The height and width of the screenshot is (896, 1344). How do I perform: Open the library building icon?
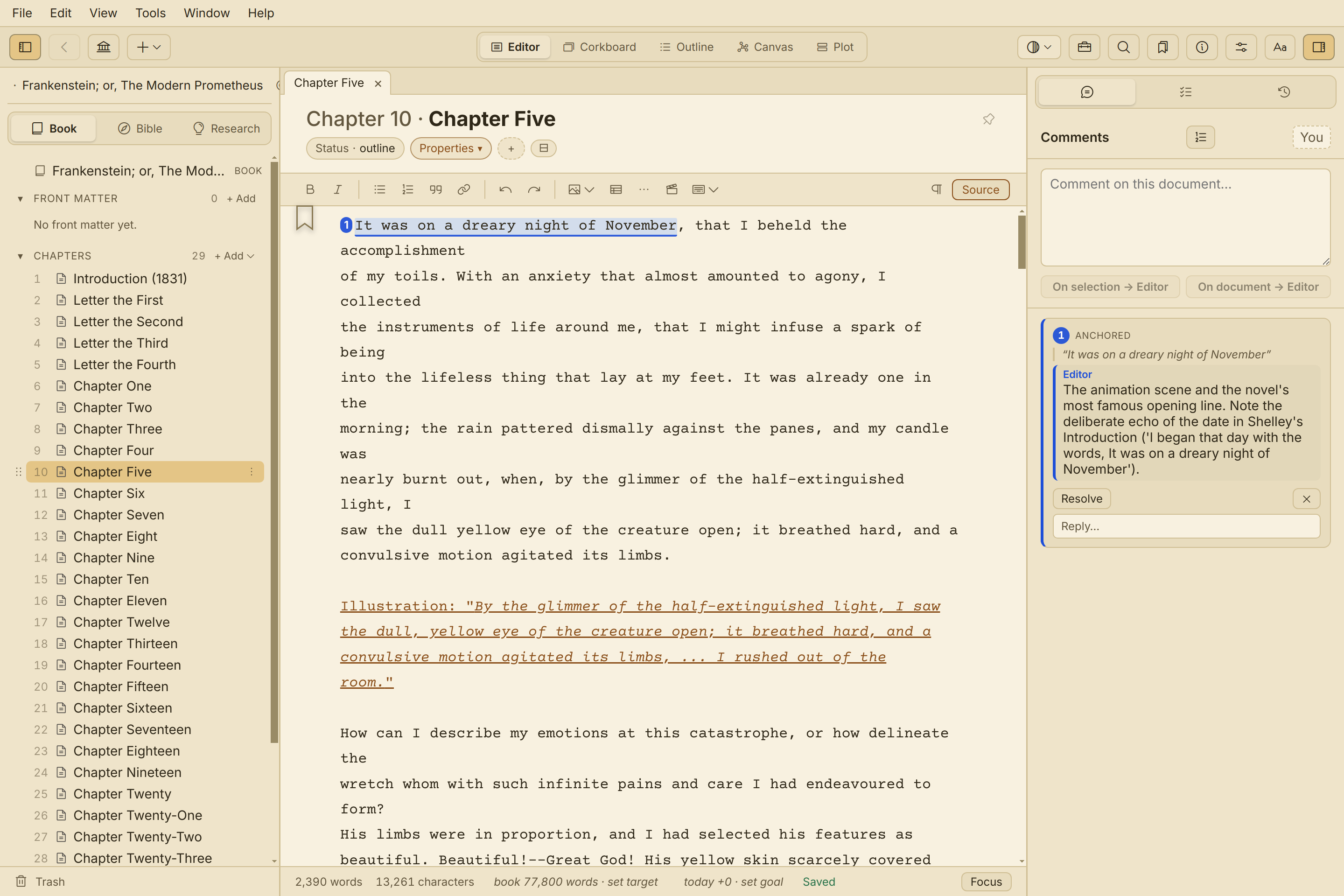pos(104,47)
